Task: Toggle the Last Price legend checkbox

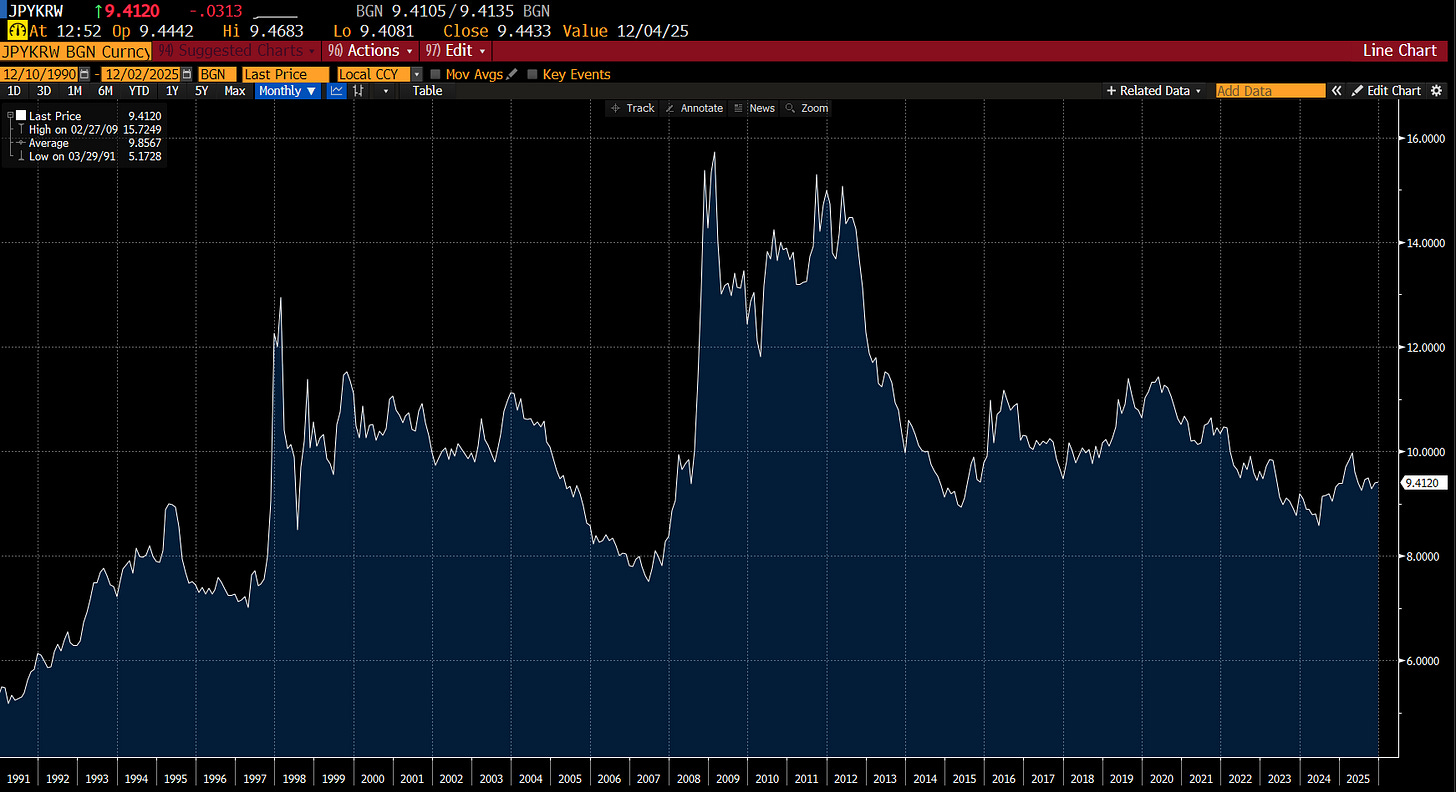Action: (x=20, y=116)
